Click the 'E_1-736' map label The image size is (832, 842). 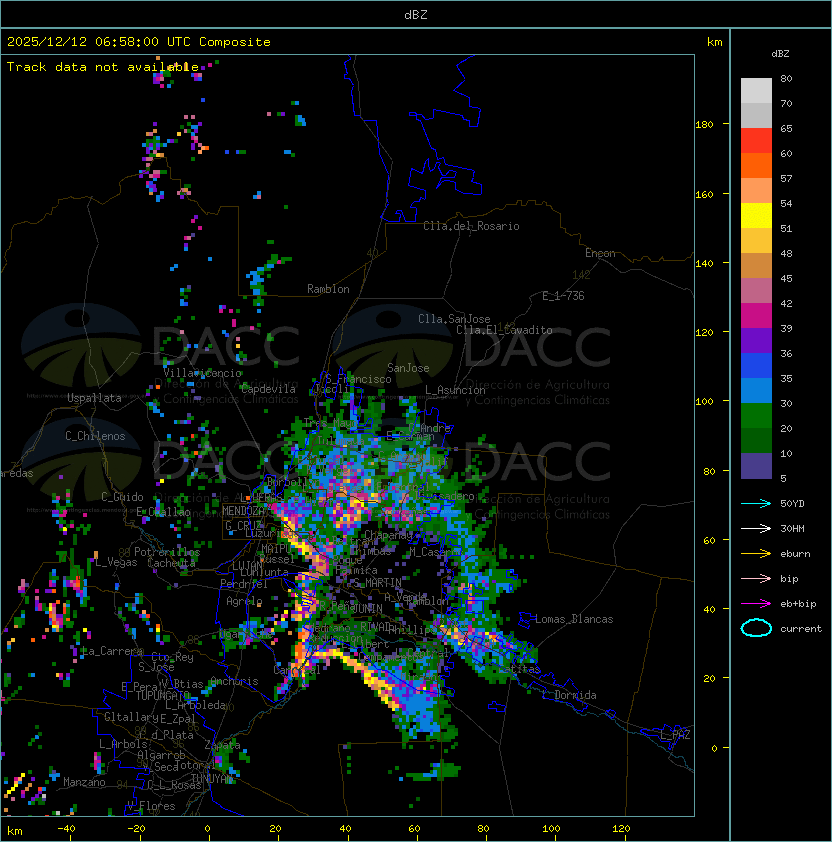[563, 296]
